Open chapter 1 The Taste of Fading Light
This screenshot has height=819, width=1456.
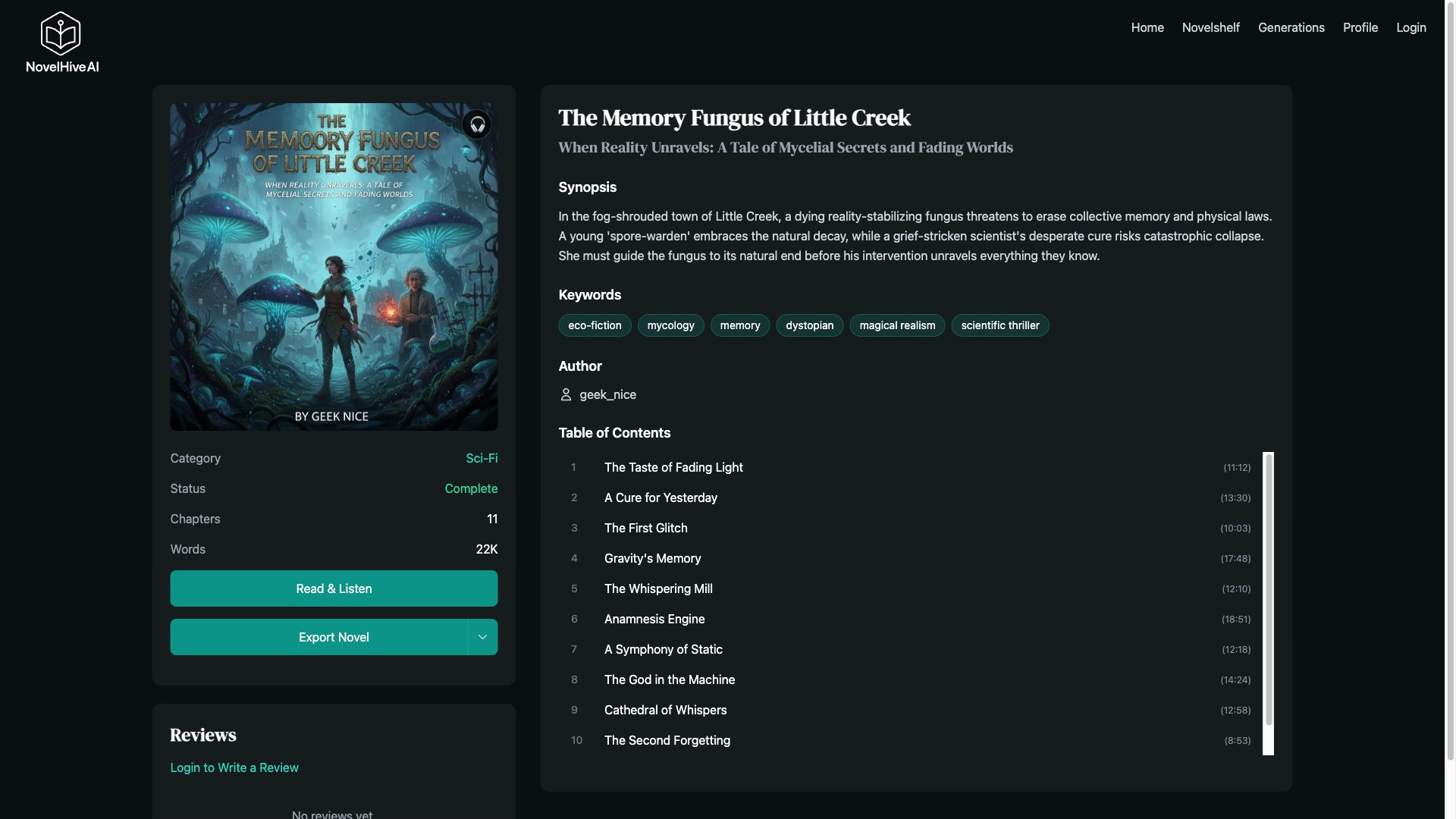[x=673, y=467]
